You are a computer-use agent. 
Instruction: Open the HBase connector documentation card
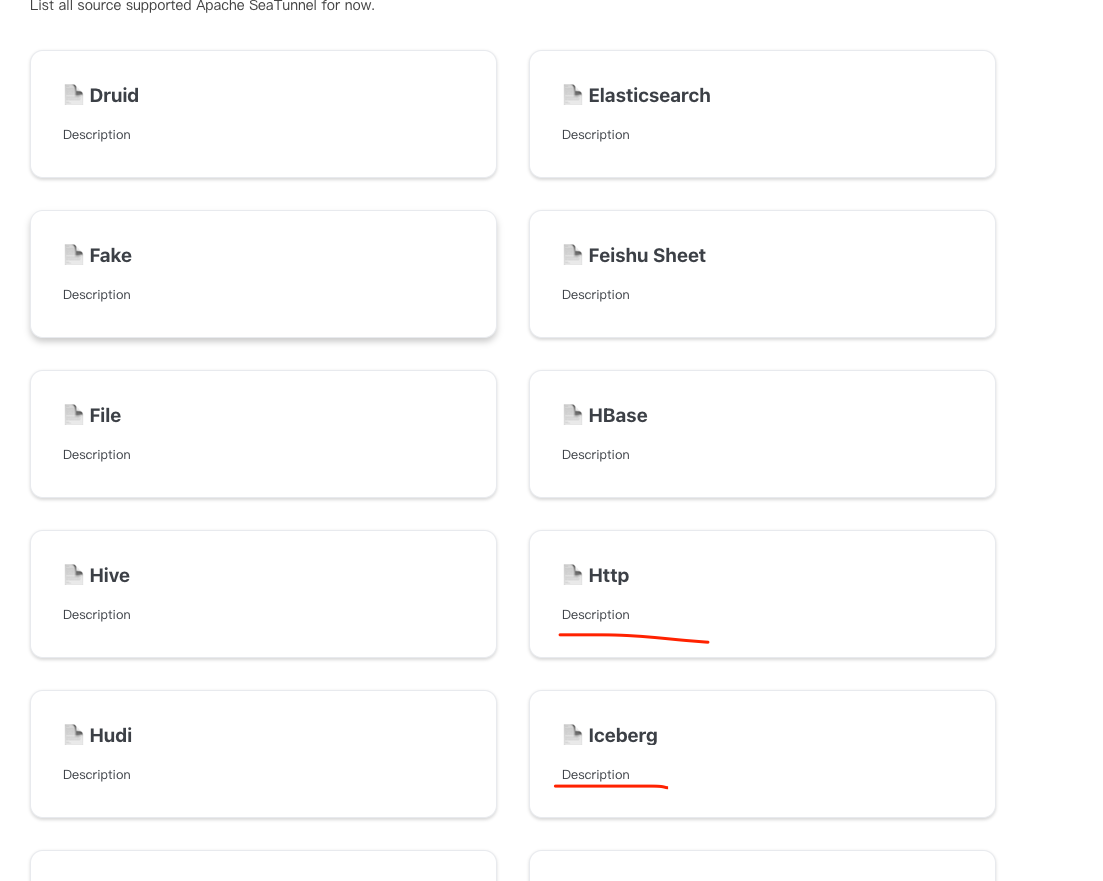(762, 433)
